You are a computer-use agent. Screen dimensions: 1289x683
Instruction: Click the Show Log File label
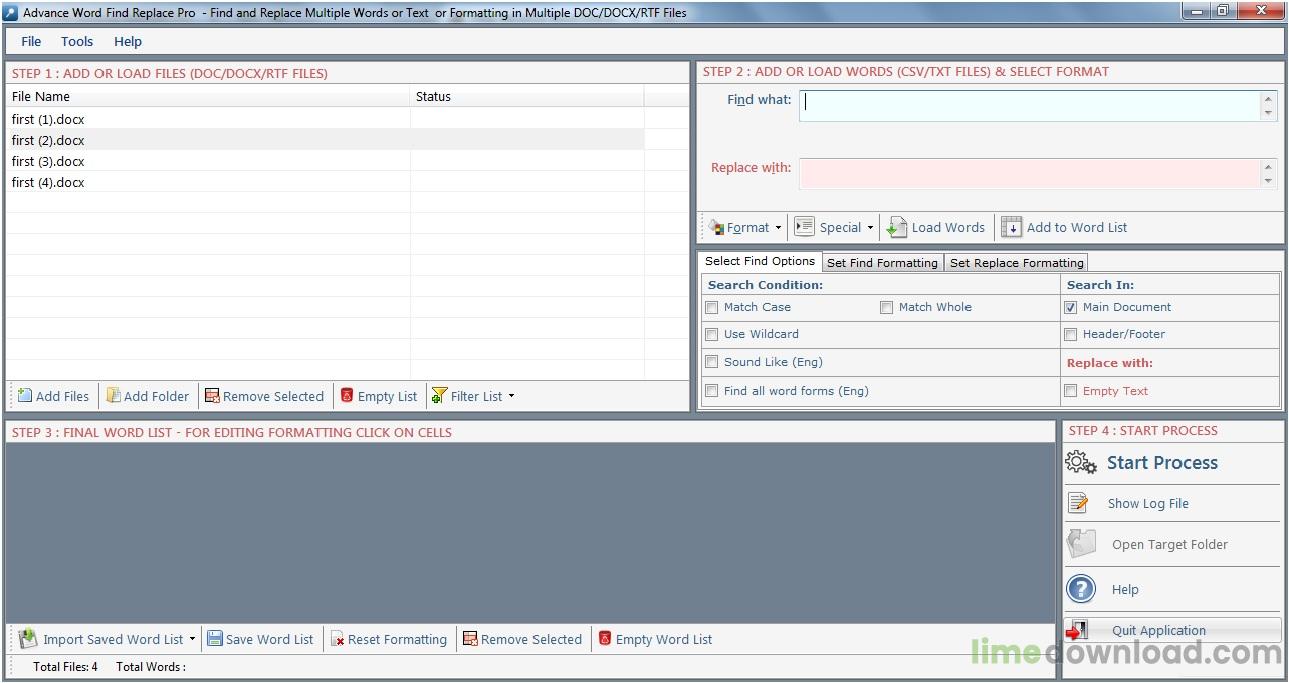coord(1148,504)
